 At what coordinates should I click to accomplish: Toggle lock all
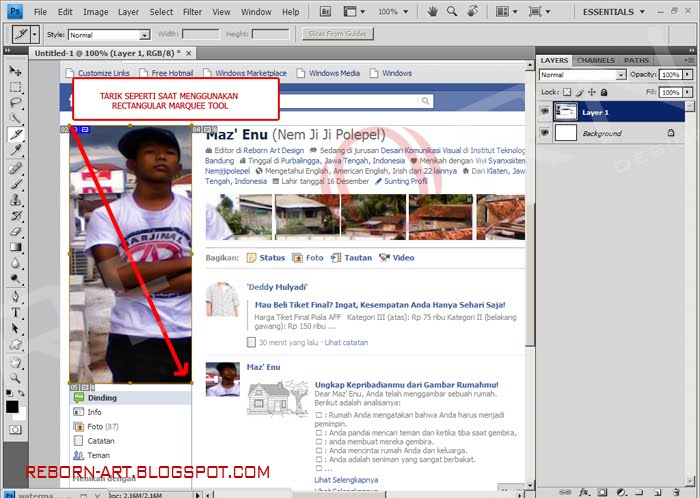pos(604,92)
